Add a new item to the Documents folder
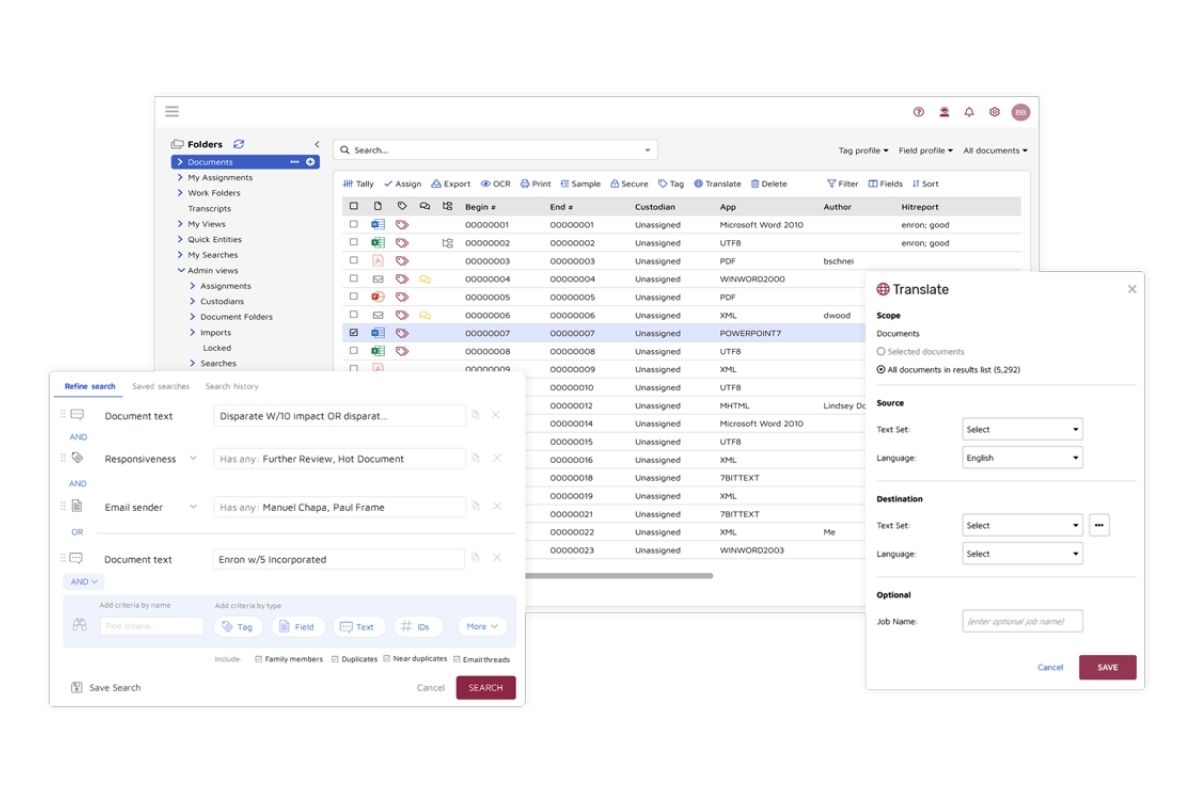 click(x=310, y=162)
